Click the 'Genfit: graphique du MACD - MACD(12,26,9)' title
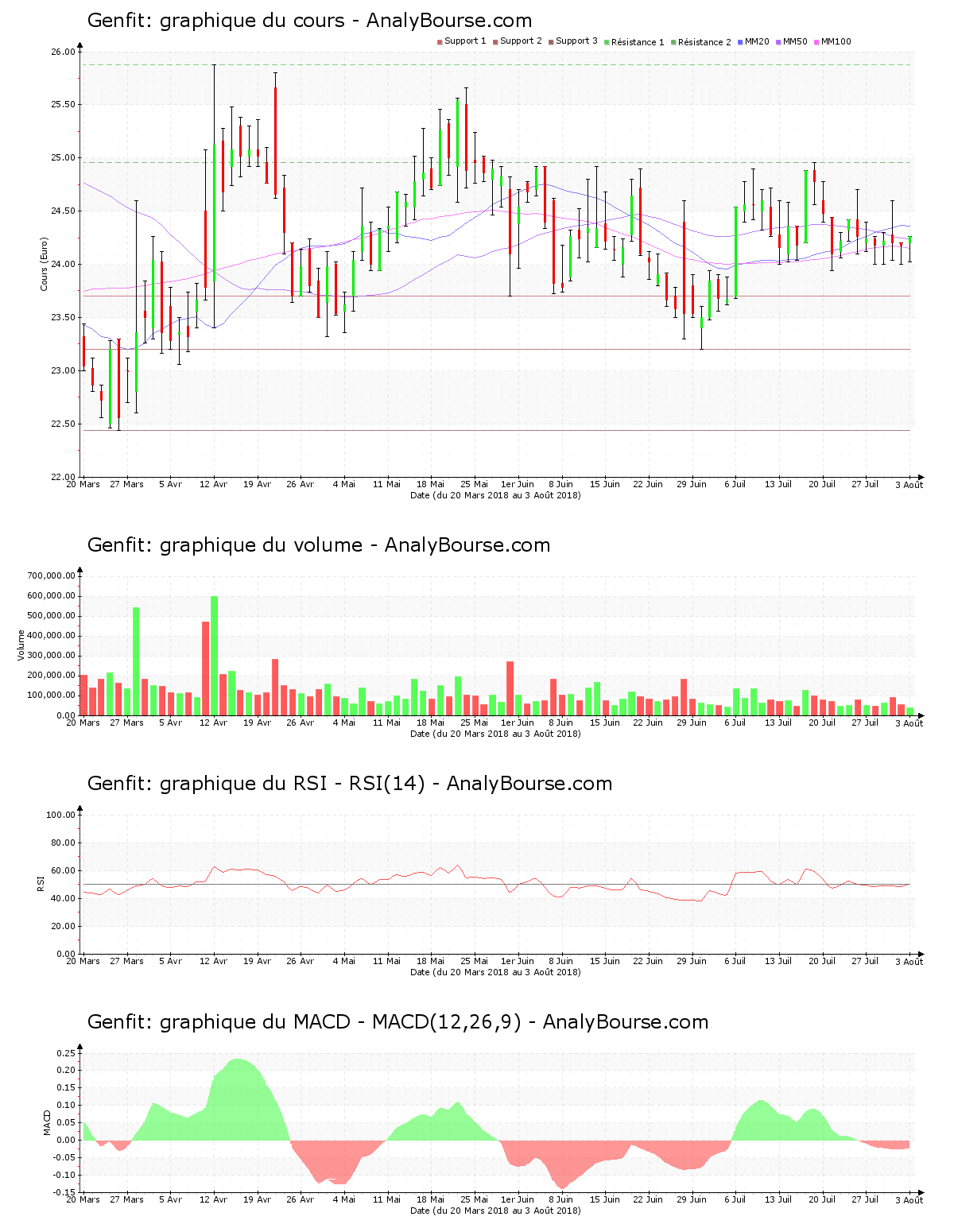954x1232 pixels. tap(397, 1022)
